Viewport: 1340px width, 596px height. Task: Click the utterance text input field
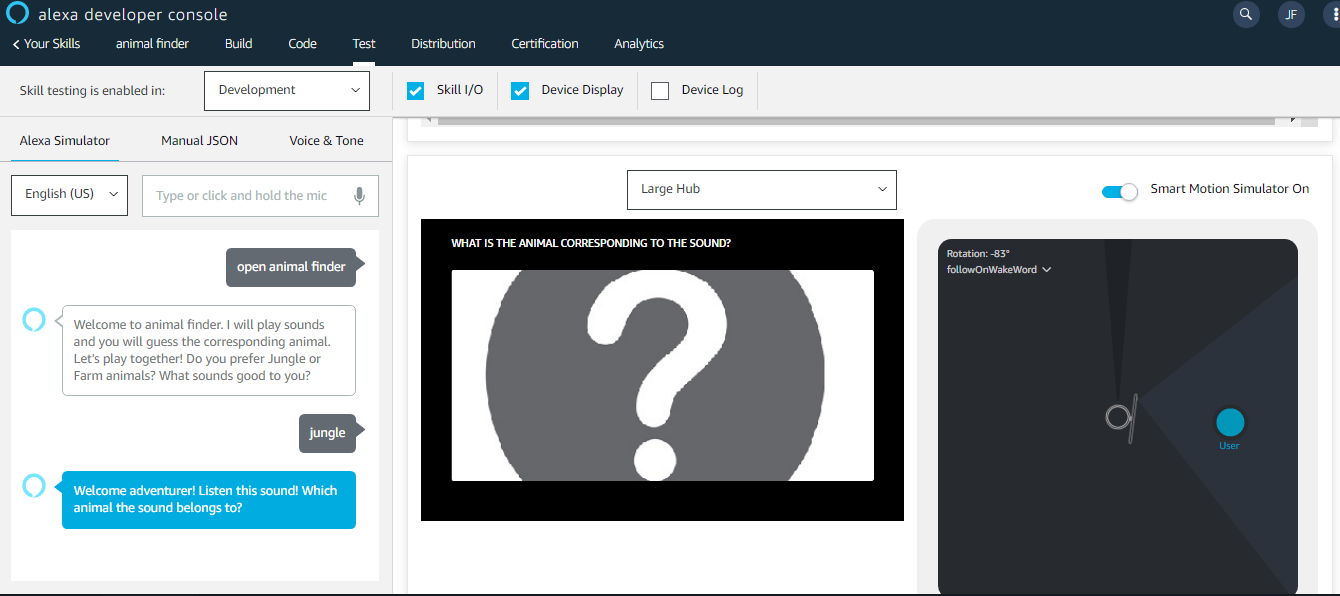click(260, 196)
